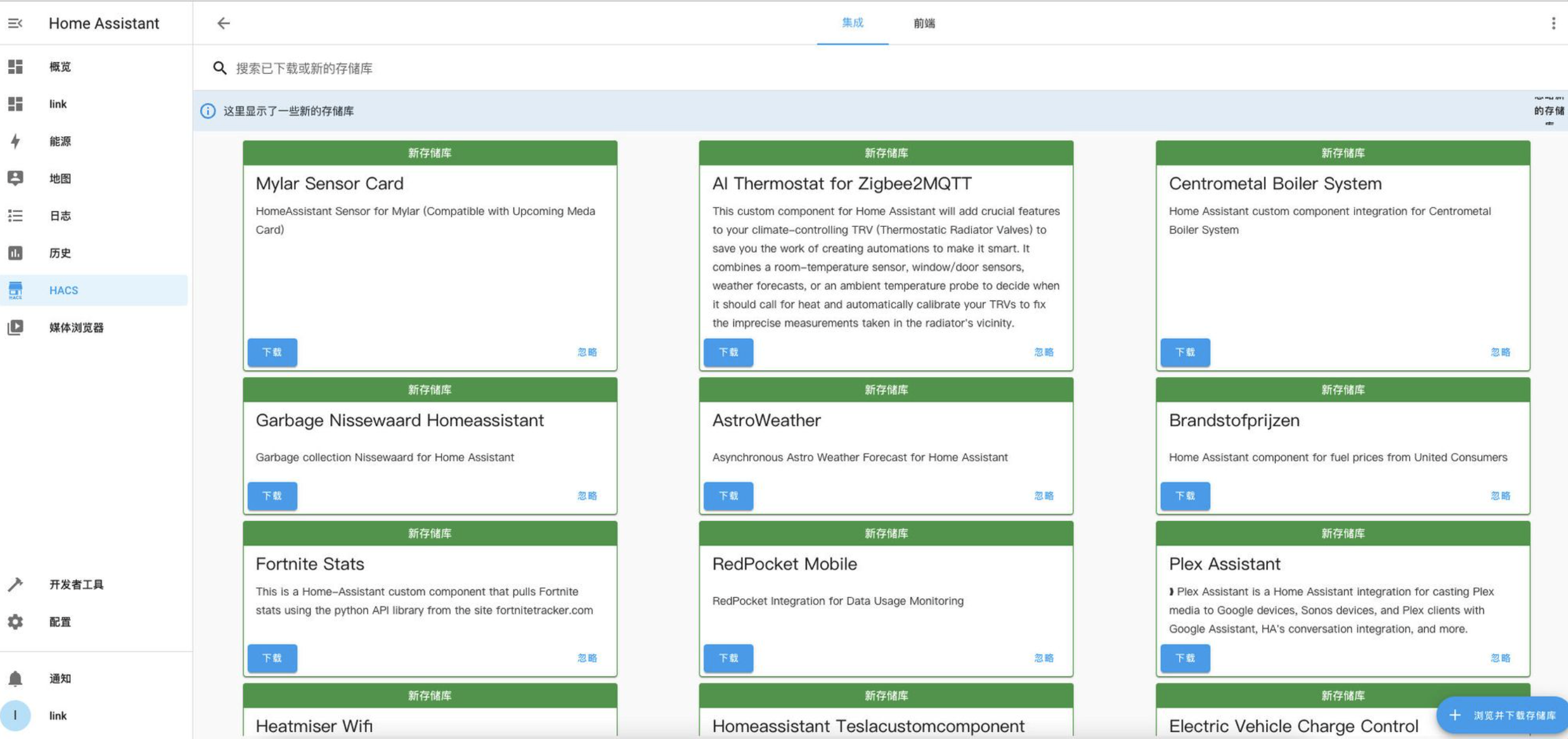Viewport: 1568px width, 739px height.
Task: Ignore AstroWeather repository
Action: tap(1044, 496)
